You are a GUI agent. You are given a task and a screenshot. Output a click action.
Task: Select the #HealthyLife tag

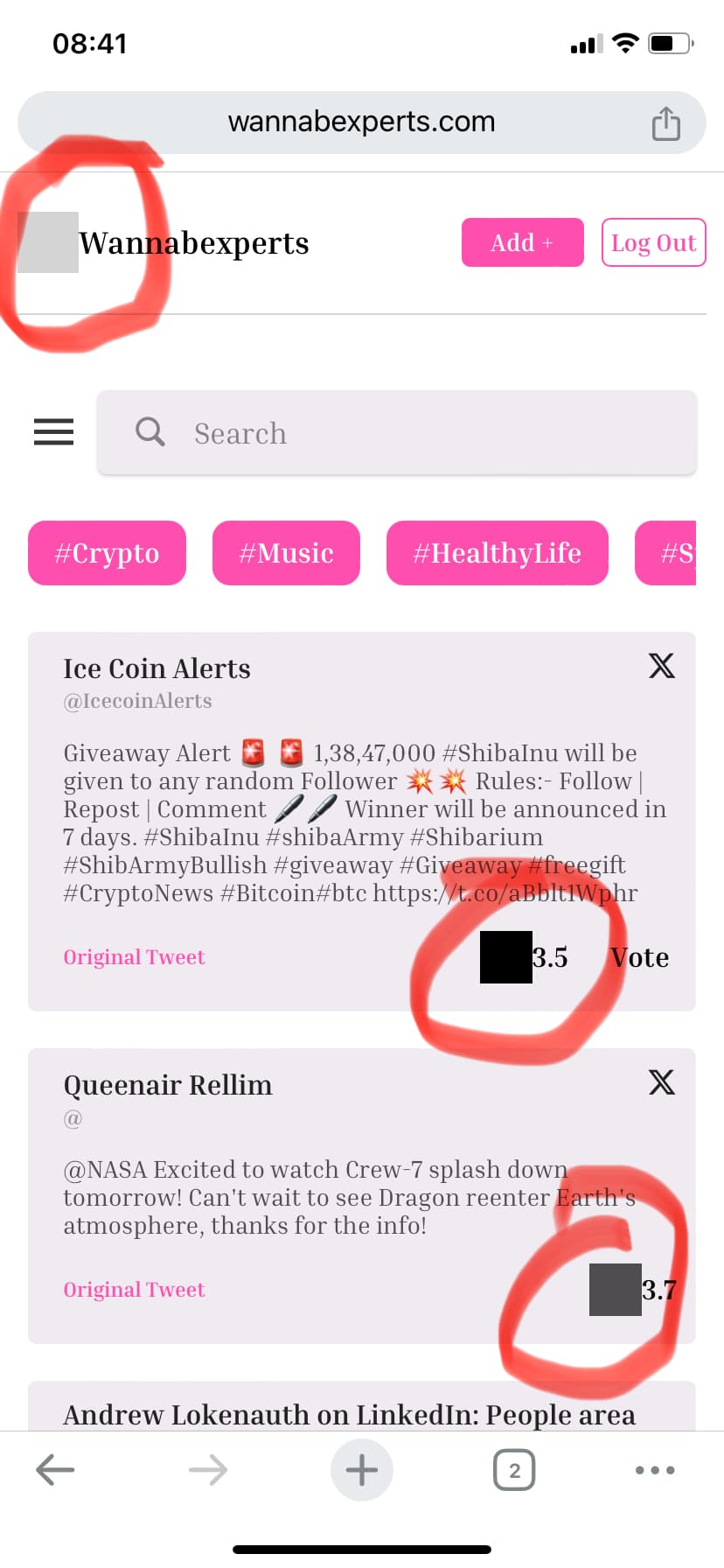click(x=498, y=553)
